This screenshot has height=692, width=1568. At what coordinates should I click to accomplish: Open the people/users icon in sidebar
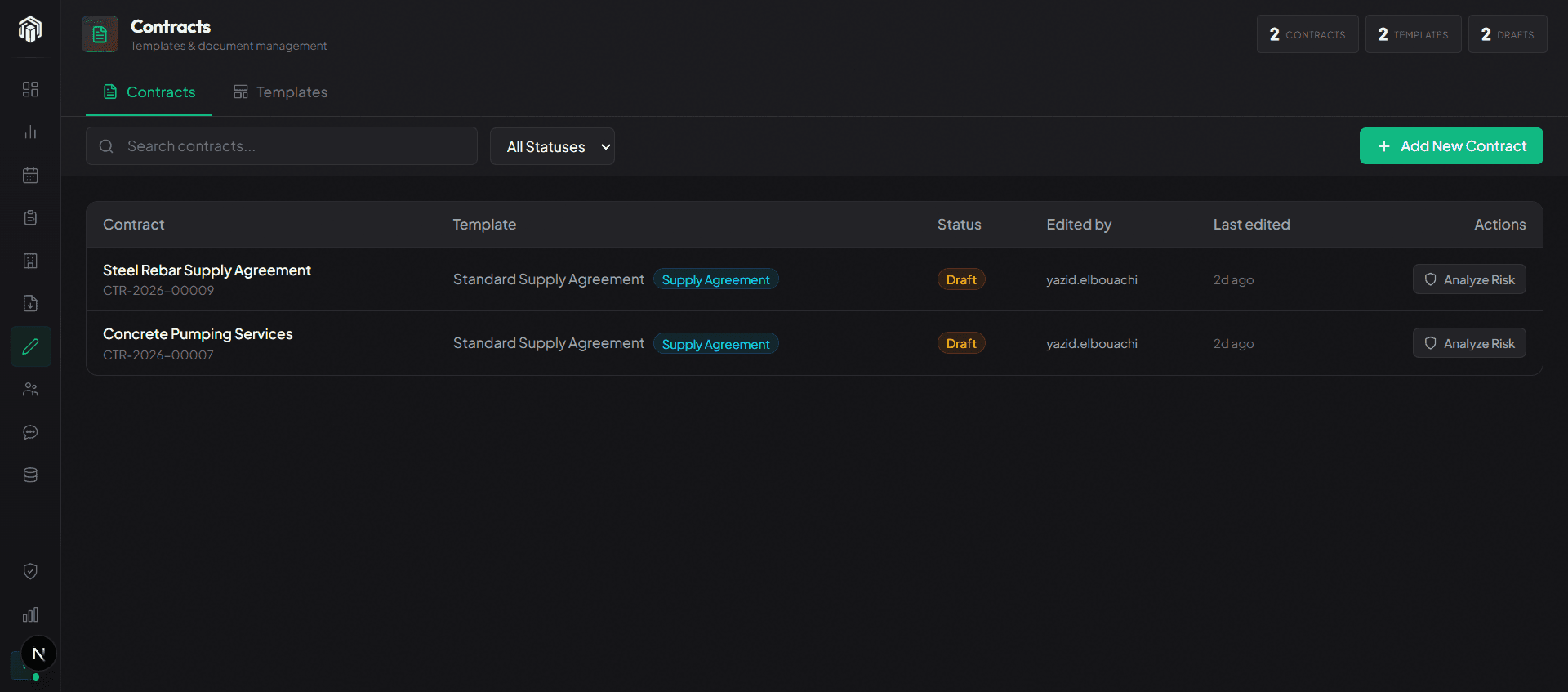[30, 389]
